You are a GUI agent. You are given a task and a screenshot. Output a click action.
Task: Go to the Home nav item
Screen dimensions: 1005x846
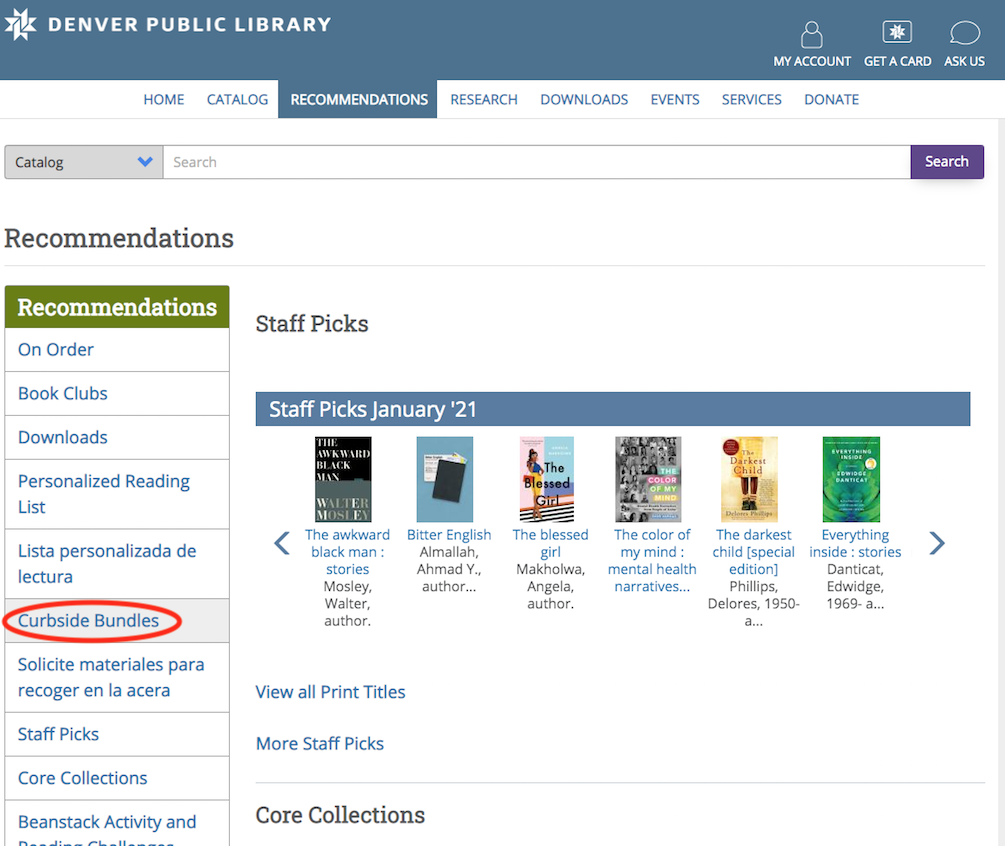(x=163, y=99)
